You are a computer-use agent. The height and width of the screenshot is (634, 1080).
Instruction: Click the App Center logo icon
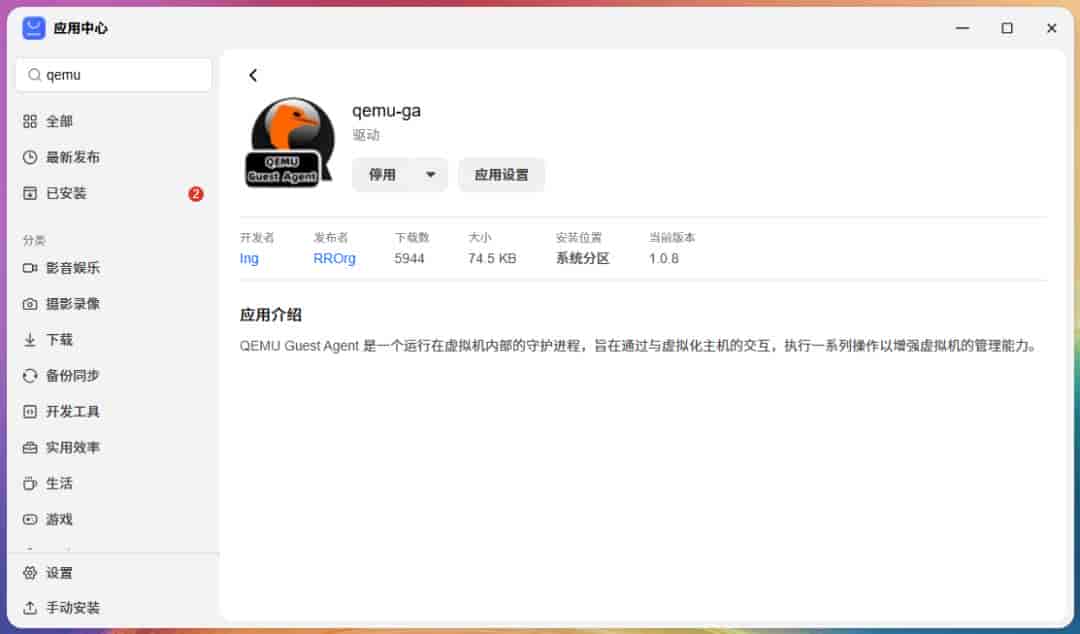pyautogui.click(x=34, y=28)
